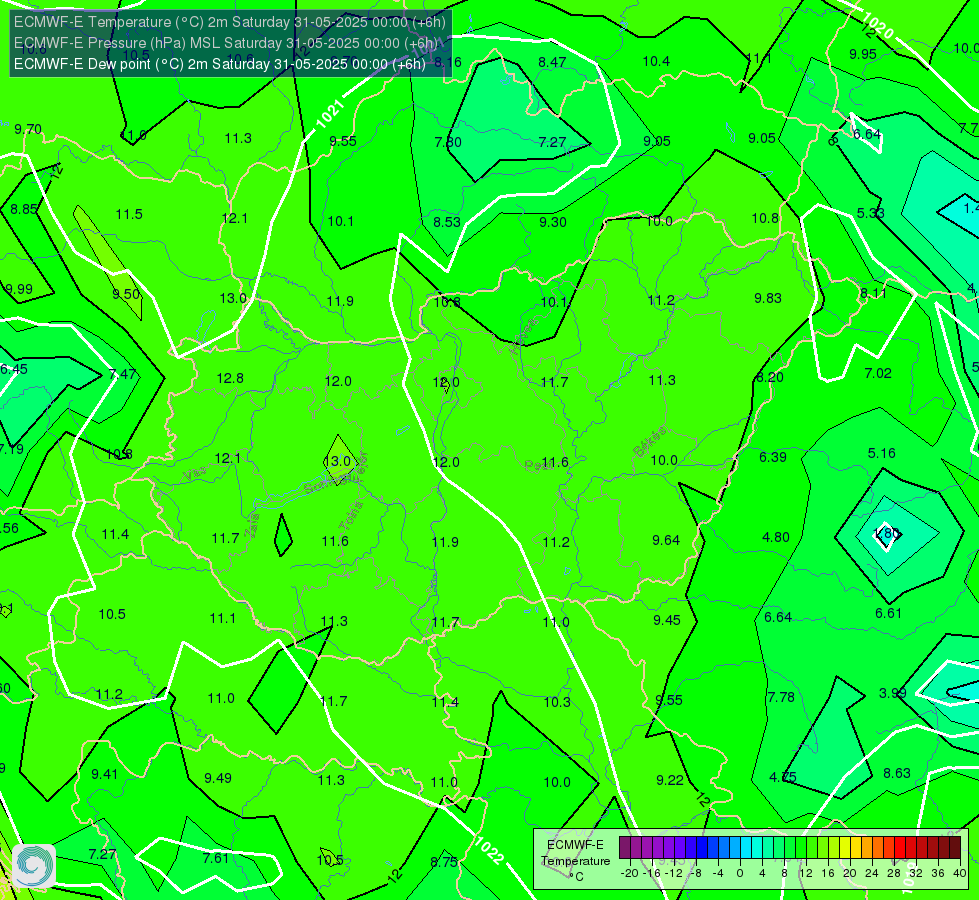Screen dimensions: 979x900
Task: Click the map value 12.8
Action: click(230, 378)
